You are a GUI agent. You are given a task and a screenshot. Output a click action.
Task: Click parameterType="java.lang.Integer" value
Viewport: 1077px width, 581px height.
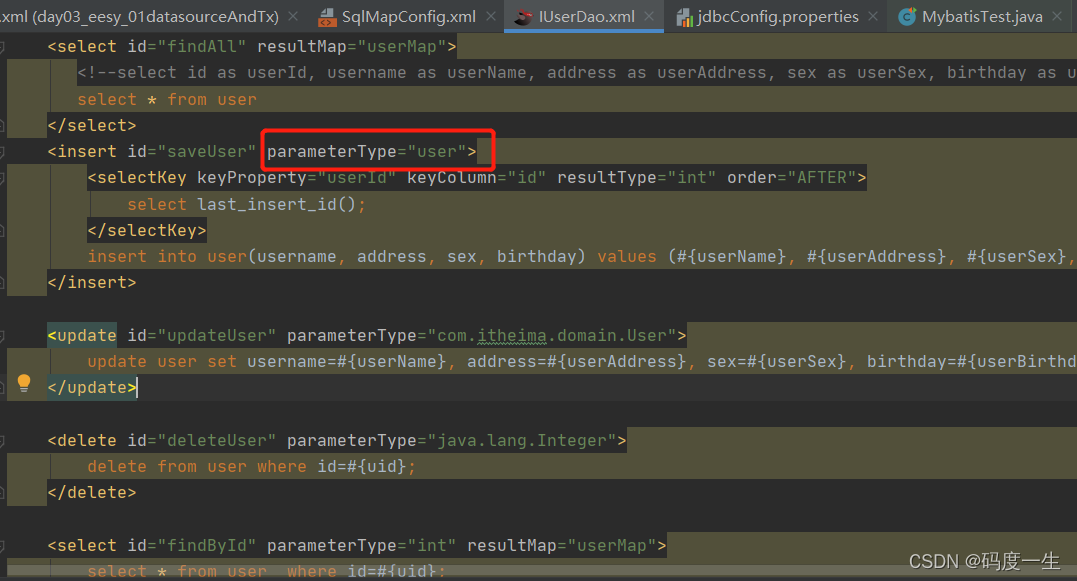[x=522, y=441]
